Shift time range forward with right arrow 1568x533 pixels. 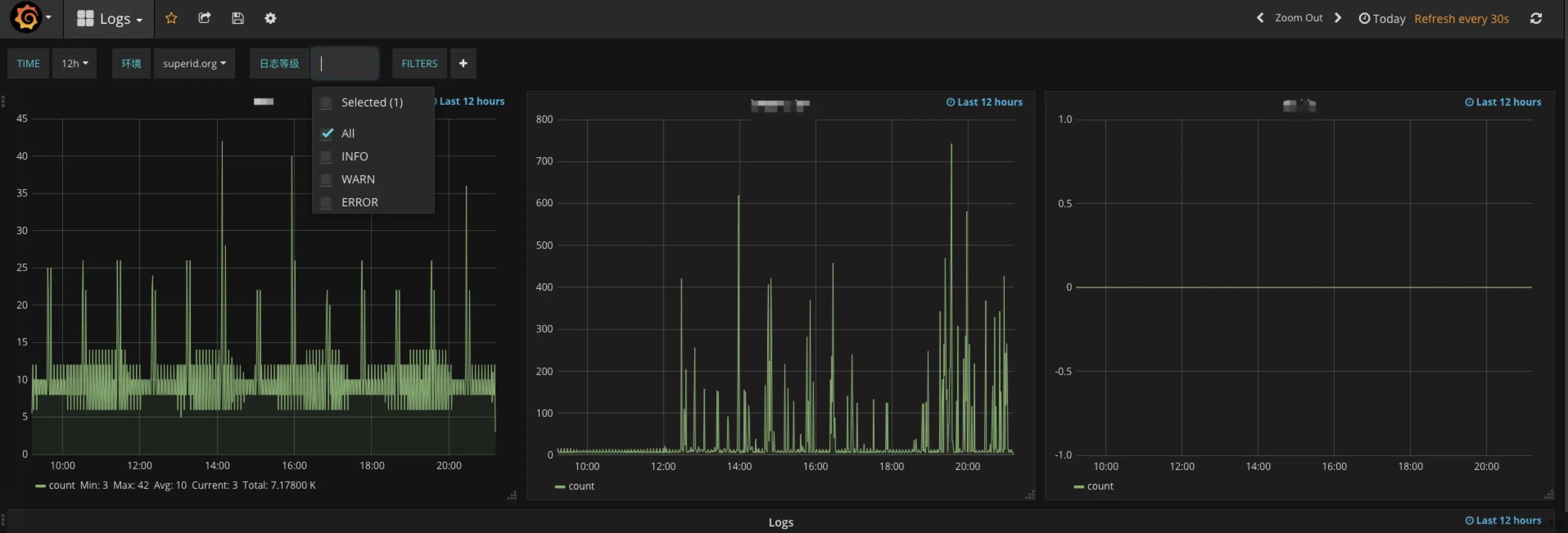pos(1337,18)
